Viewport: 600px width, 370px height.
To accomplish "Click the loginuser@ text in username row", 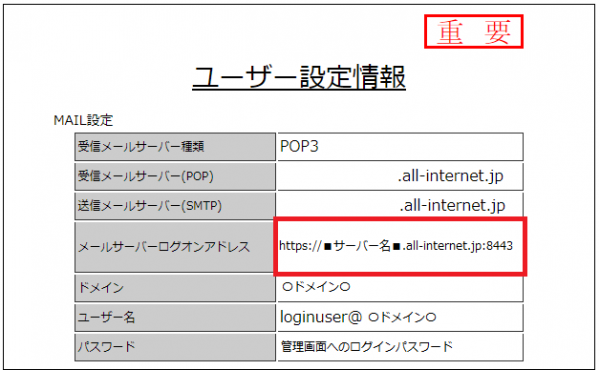I will tap(321, 317).
